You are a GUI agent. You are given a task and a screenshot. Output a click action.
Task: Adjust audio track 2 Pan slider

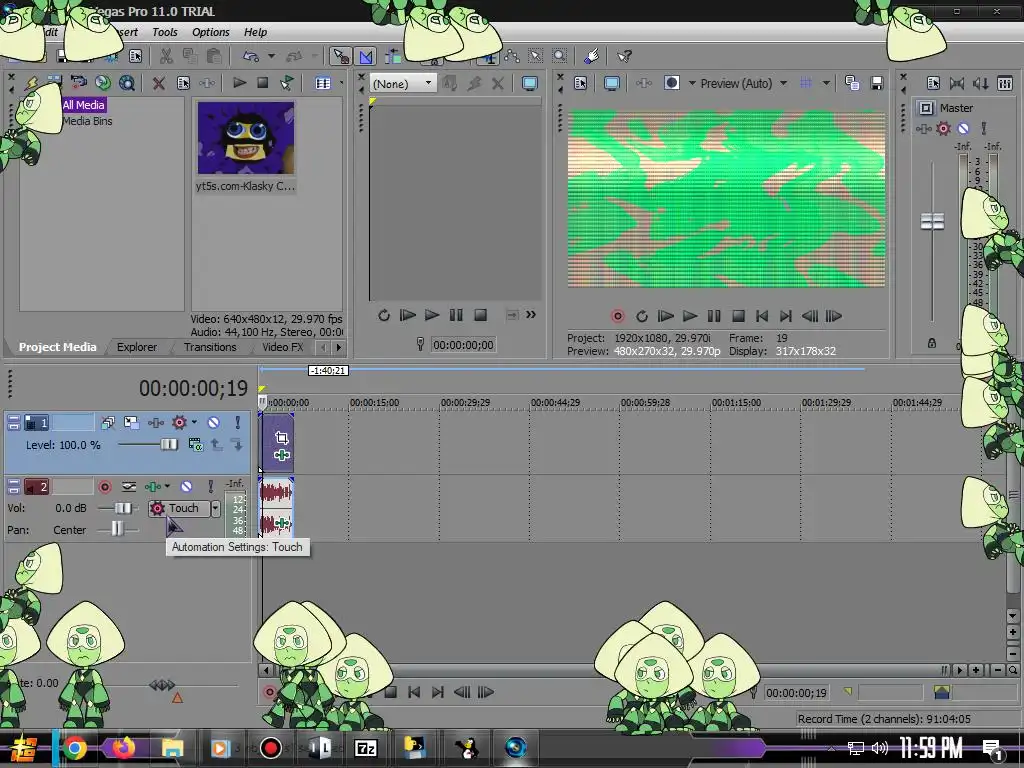pos(117,530)
